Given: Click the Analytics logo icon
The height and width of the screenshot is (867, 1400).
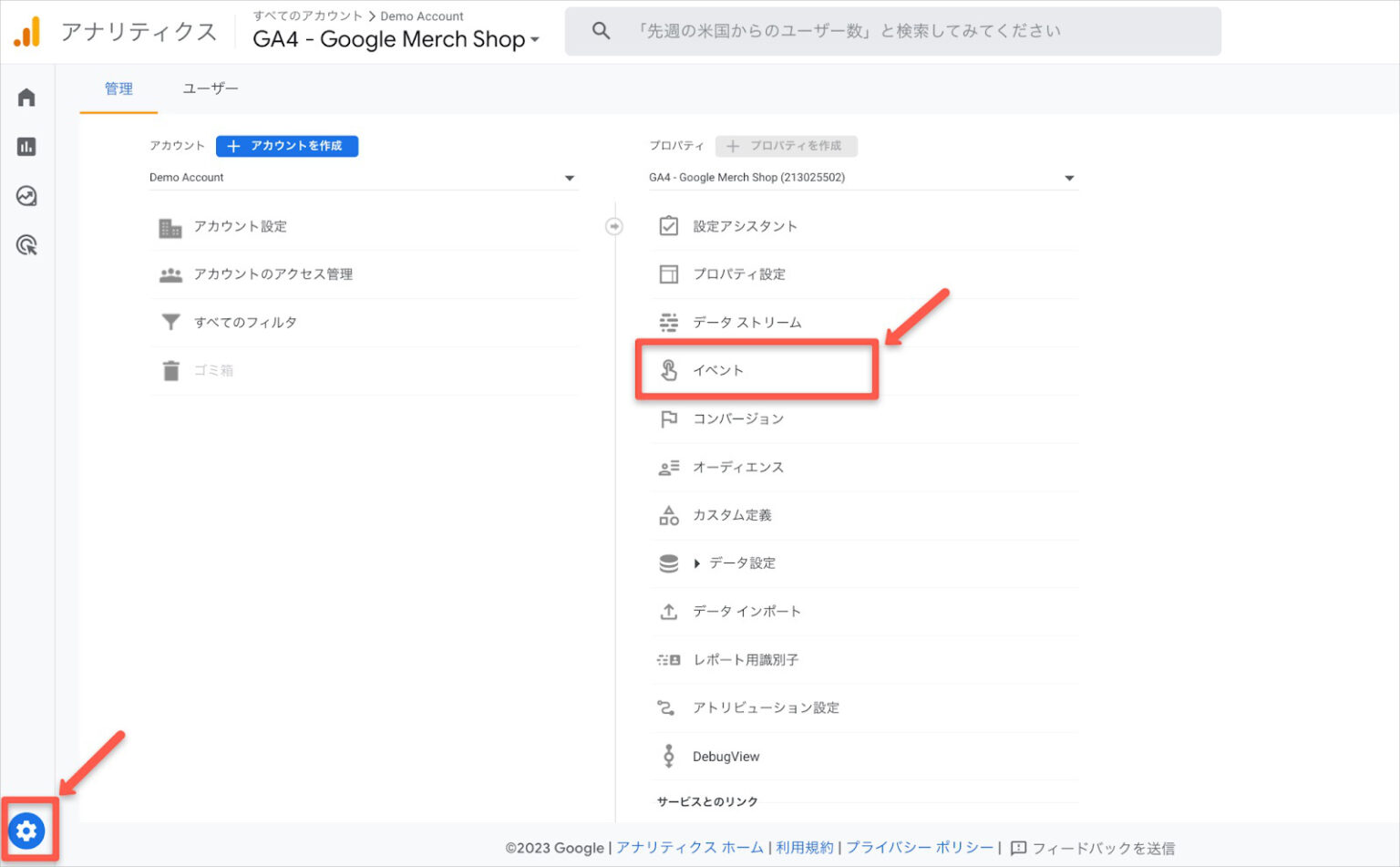Looking at the screenshot, I should point(27,30).
